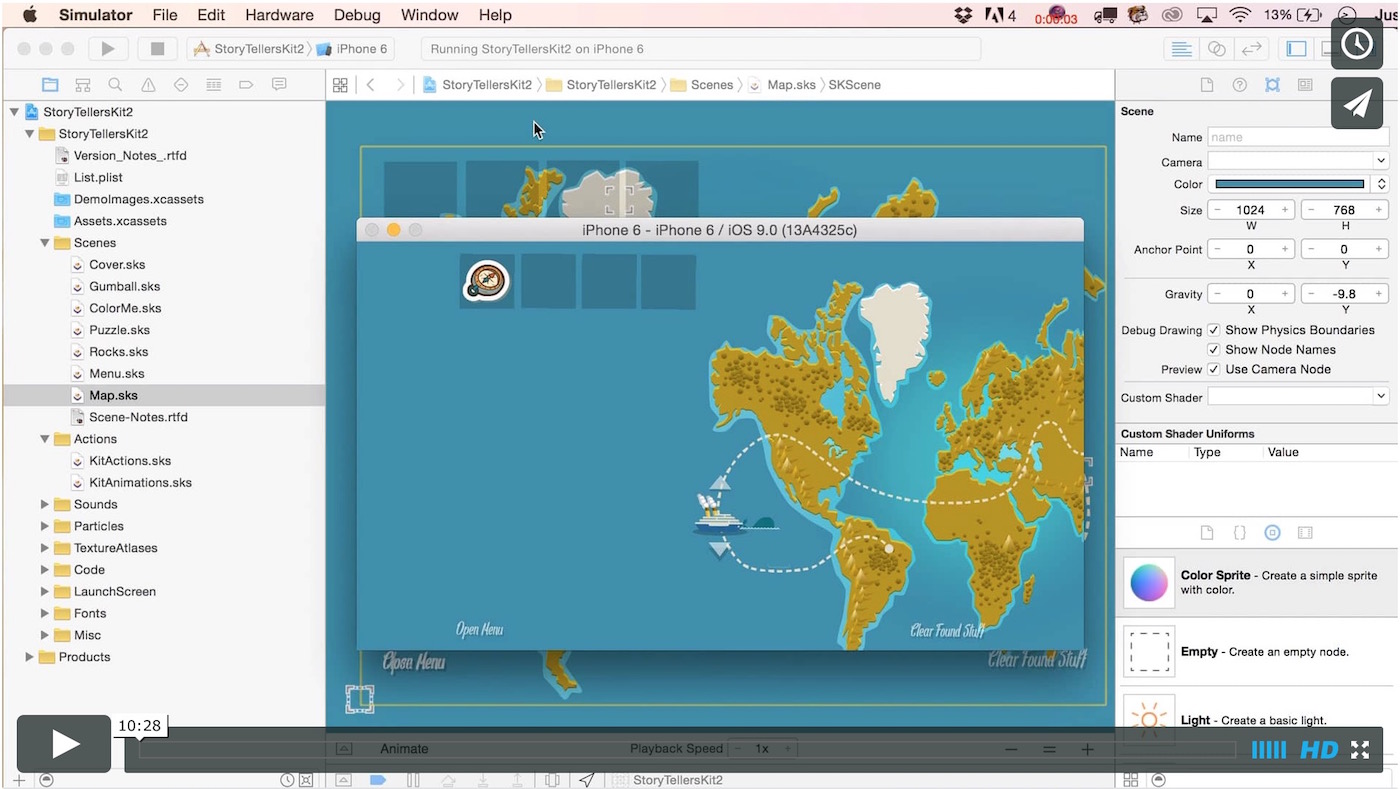The height and width of the screenshot is (789, 1400).
Task: Click the Watch Later clock icon
Action: [x=1356, y=44]
